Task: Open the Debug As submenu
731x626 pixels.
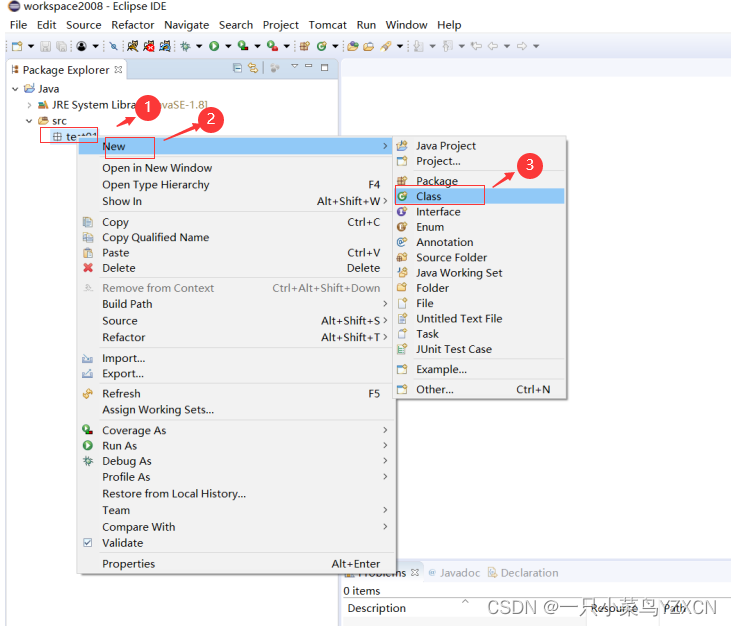Action: tap(236, 461)
